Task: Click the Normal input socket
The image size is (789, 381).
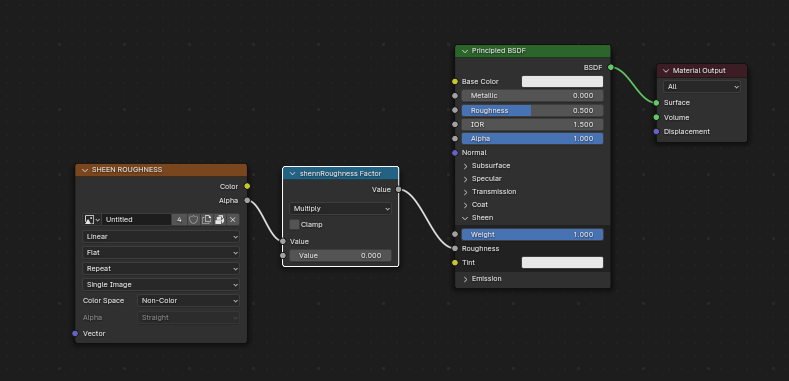Action: (x=455, y=153)
